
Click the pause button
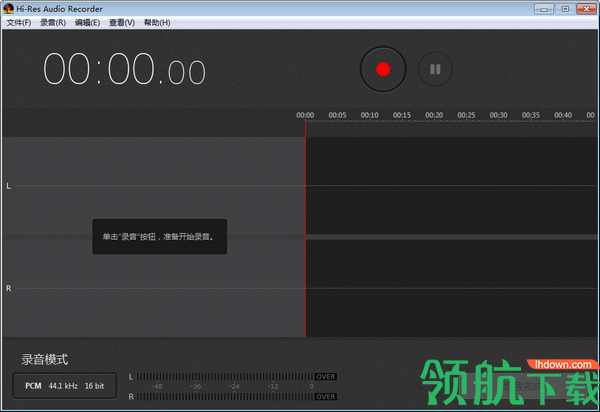tap(435, 69)
